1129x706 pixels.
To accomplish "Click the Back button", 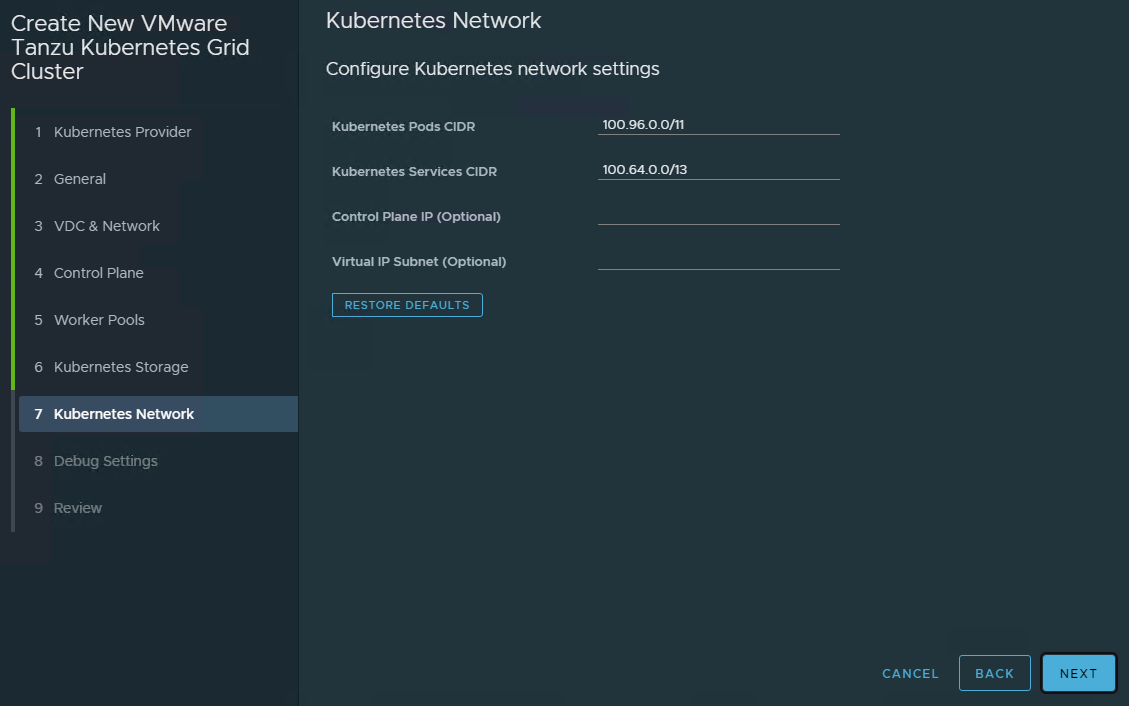I will pos(994,674).
